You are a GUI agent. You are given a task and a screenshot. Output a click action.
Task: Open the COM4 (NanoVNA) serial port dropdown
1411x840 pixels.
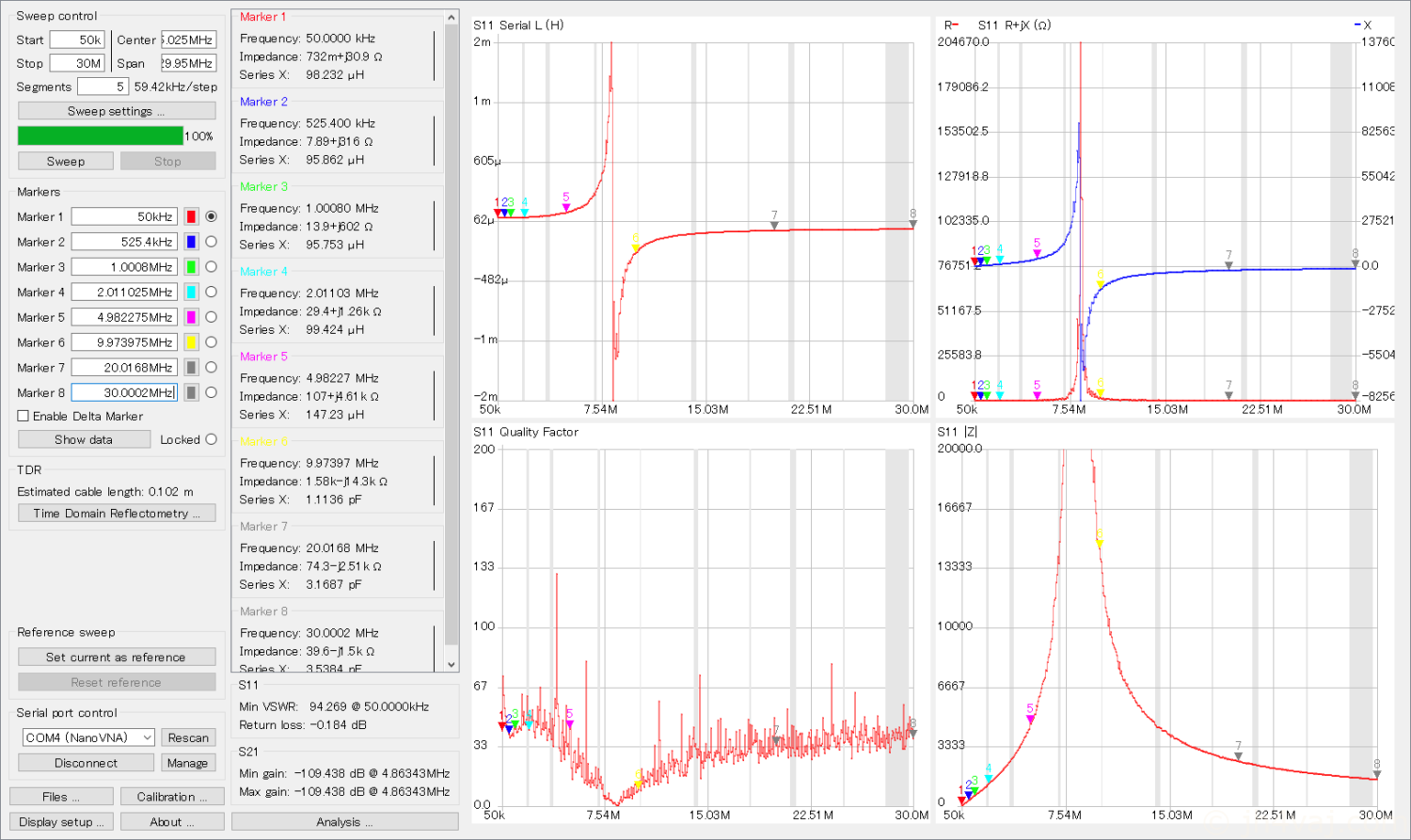click(88, 737)
